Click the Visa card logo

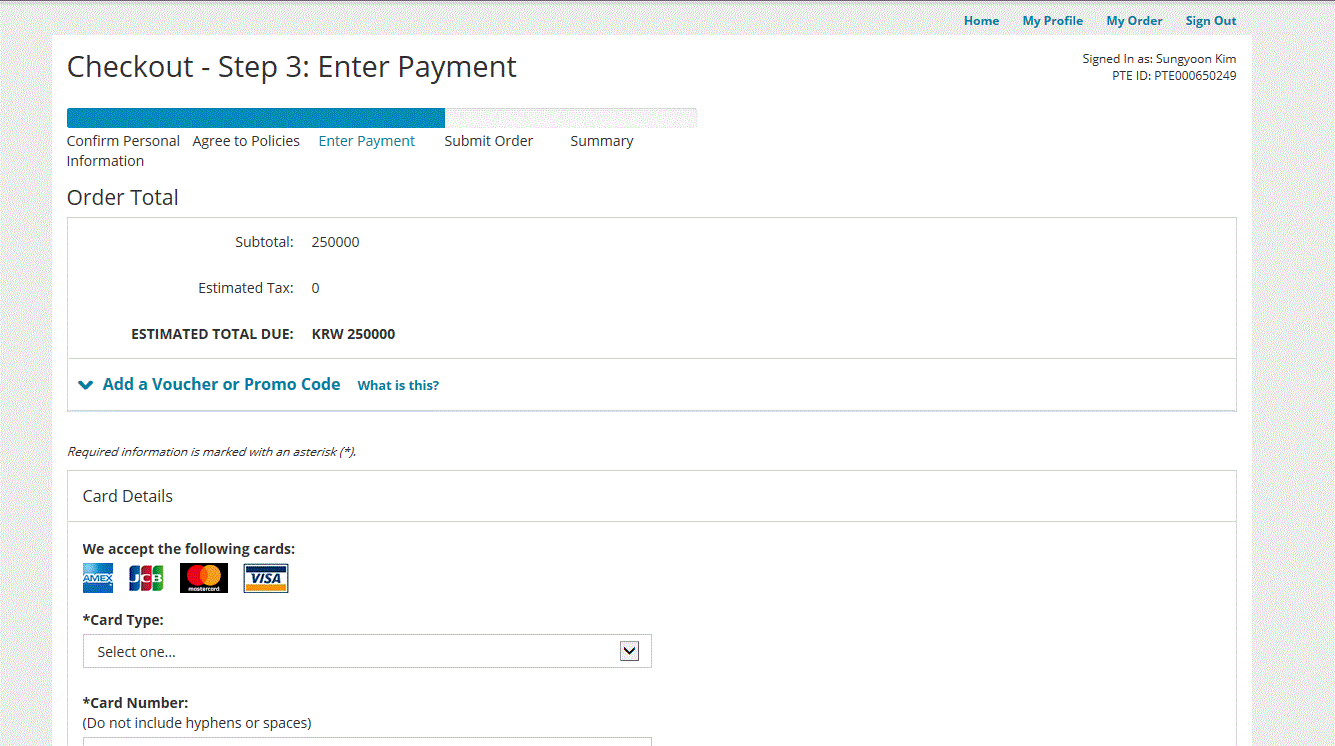(x=266, y=578)
